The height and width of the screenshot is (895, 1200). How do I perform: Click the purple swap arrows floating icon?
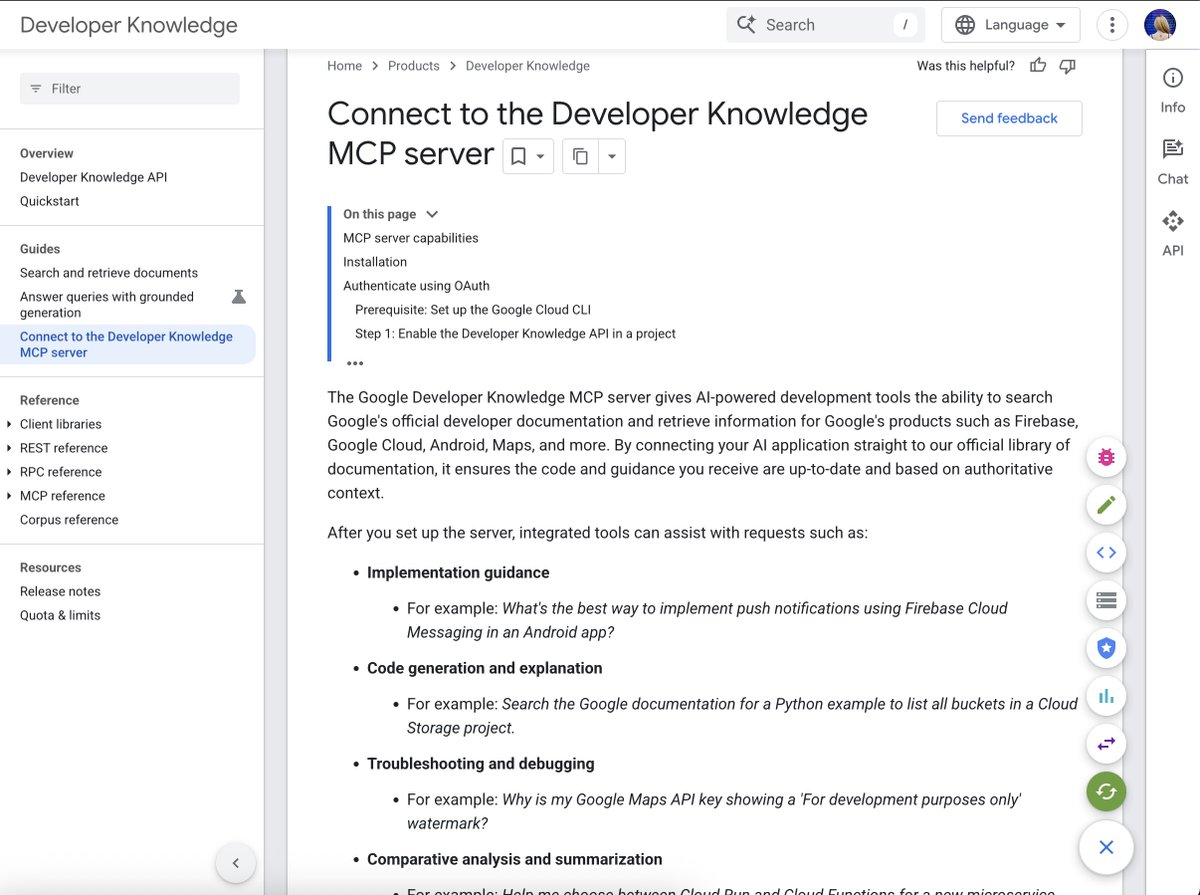(1106, 745)
